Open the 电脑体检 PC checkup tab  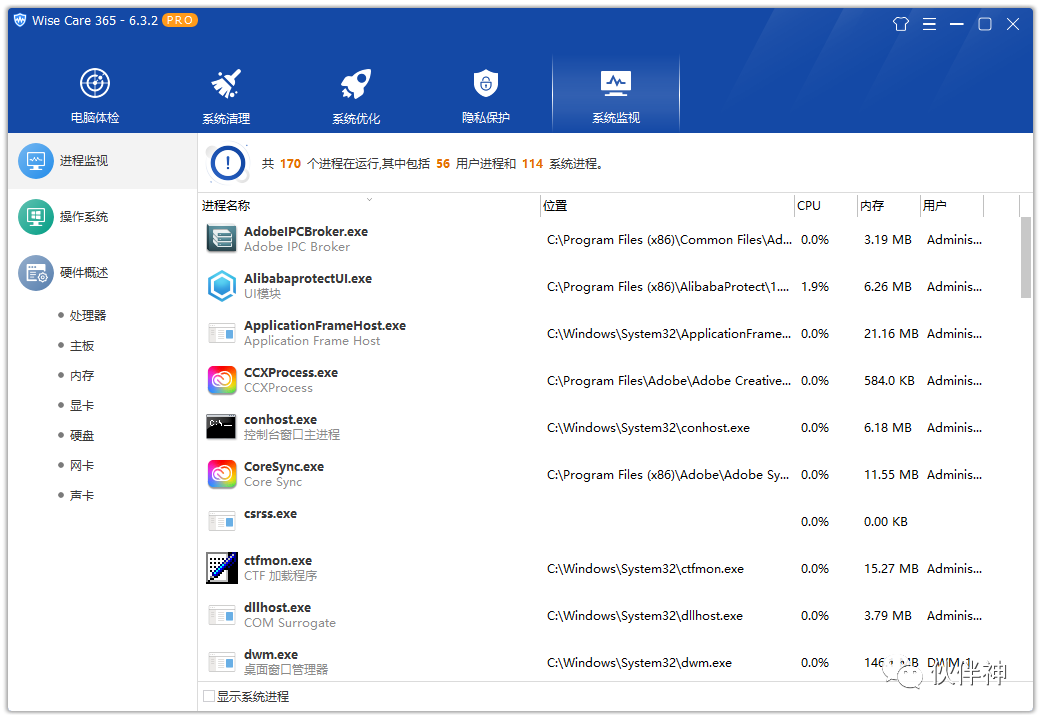pos(95,95)
